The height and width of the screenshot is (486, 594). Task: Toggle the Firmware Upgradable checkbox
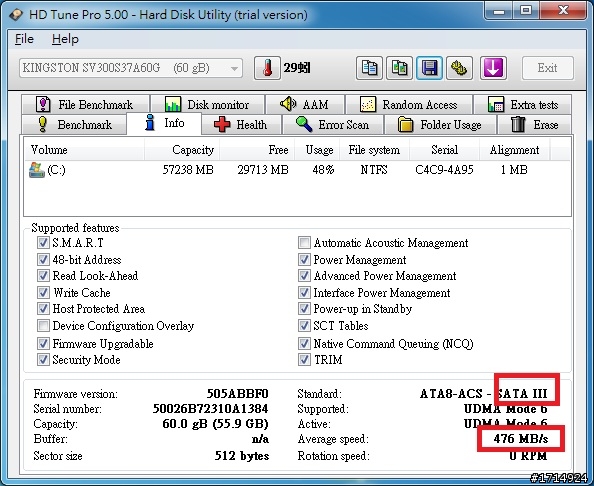pyautogui.click(x=43, y=344)
